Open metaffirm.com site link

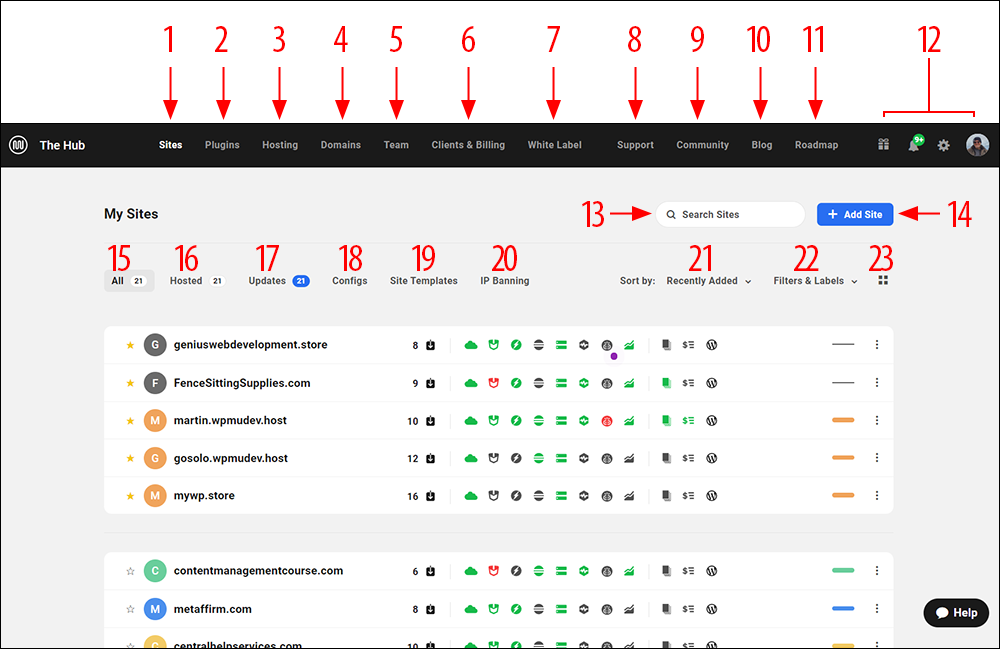point(212,609)
